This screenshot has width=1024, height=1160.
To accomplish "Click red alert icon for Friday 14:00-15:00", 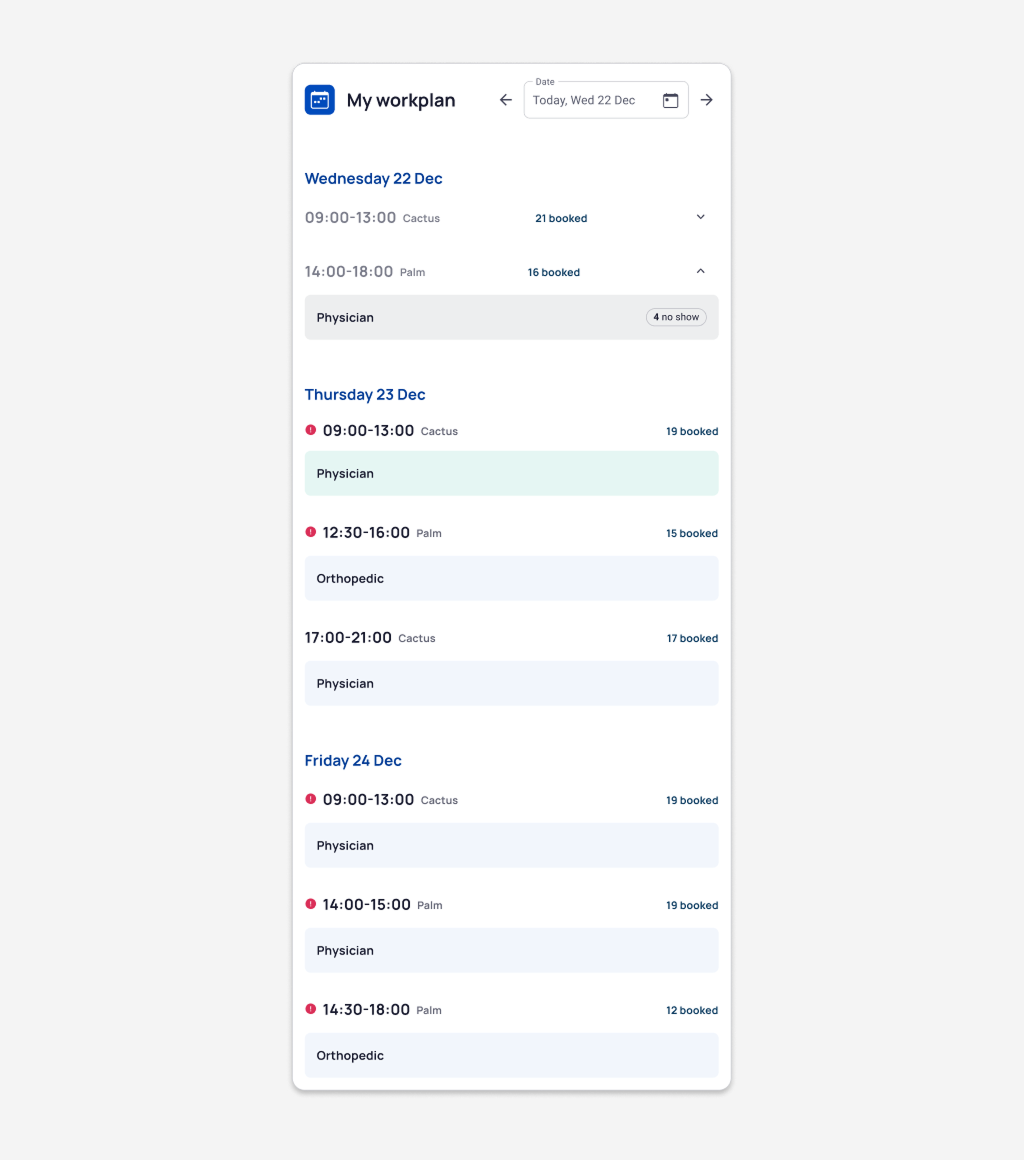I will coord(311,904).
